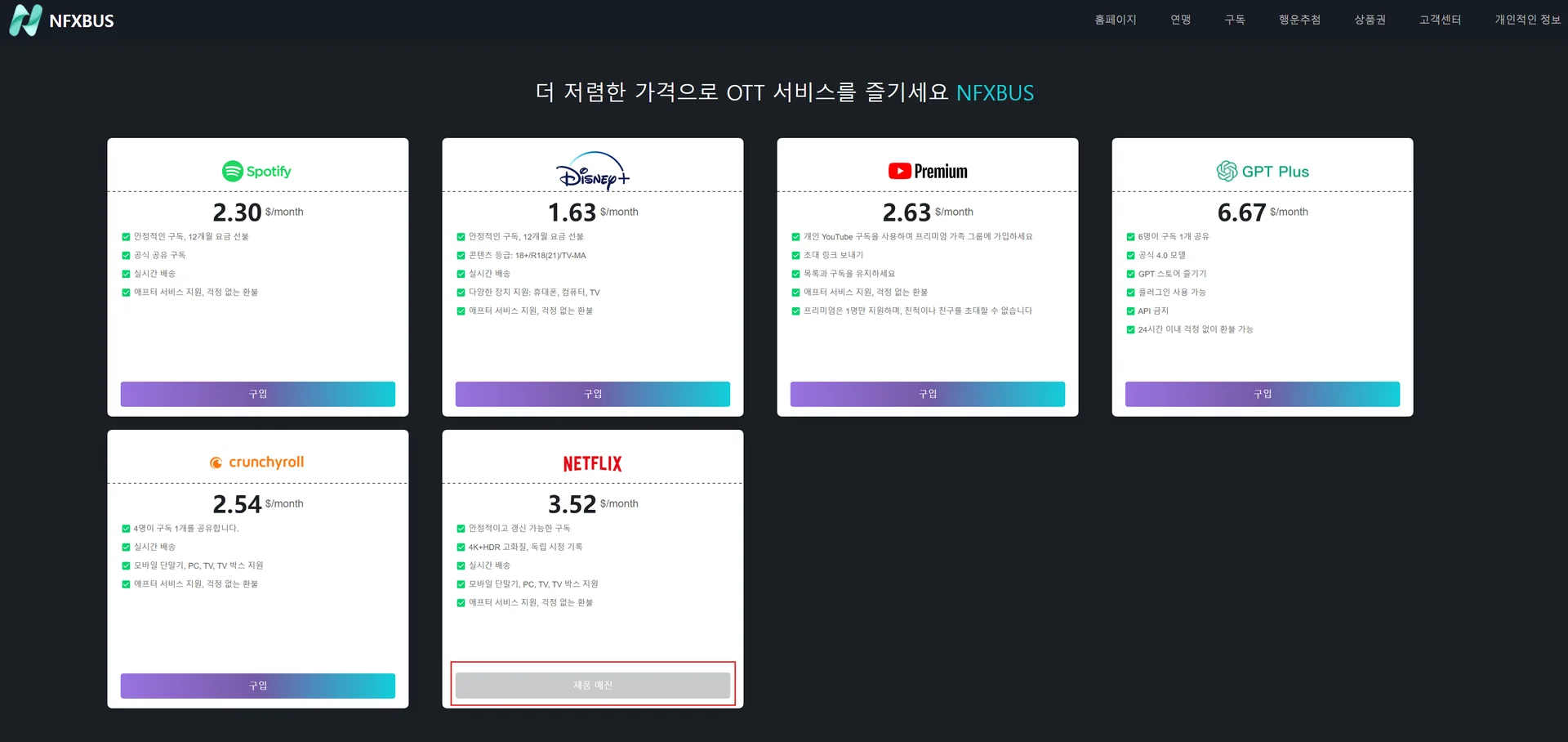Open the 홈페이지 nav item

click(x=1116, y=20)
